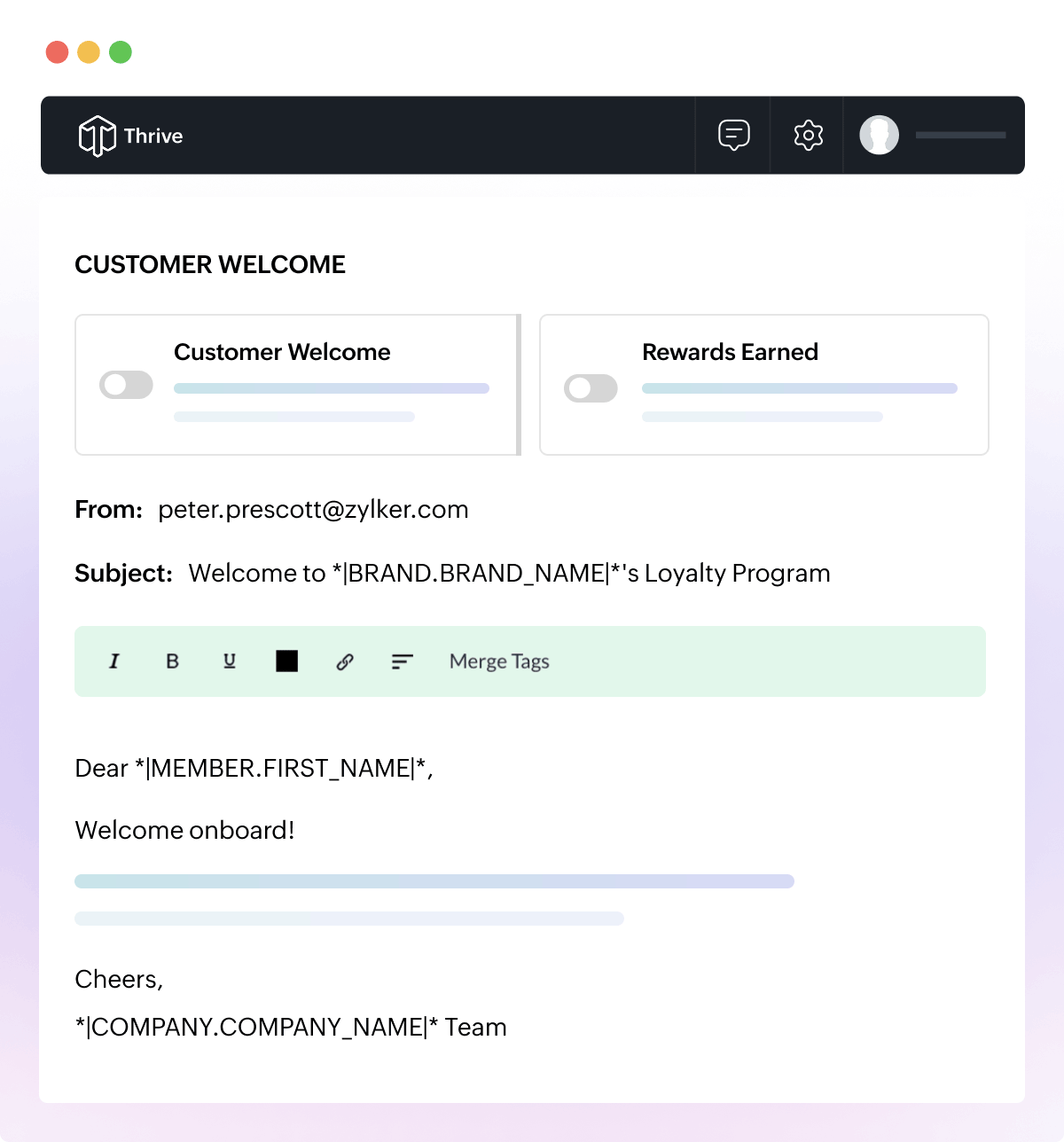Click the Thrive logo icon
Image resolution: width=1064 pixels, height=1142 pixels.
click(98, 135)
